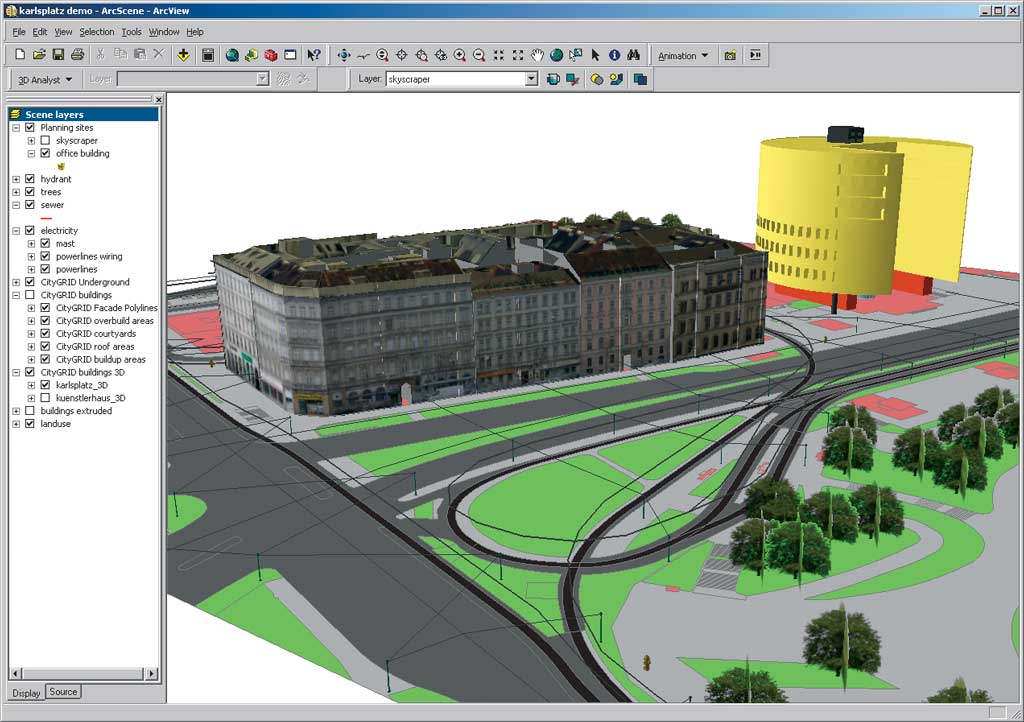Toggle the hydrant layer visibility
The height and width of the screenshot is (722, 1024).
pyautogui.click(x=29, y=179)
